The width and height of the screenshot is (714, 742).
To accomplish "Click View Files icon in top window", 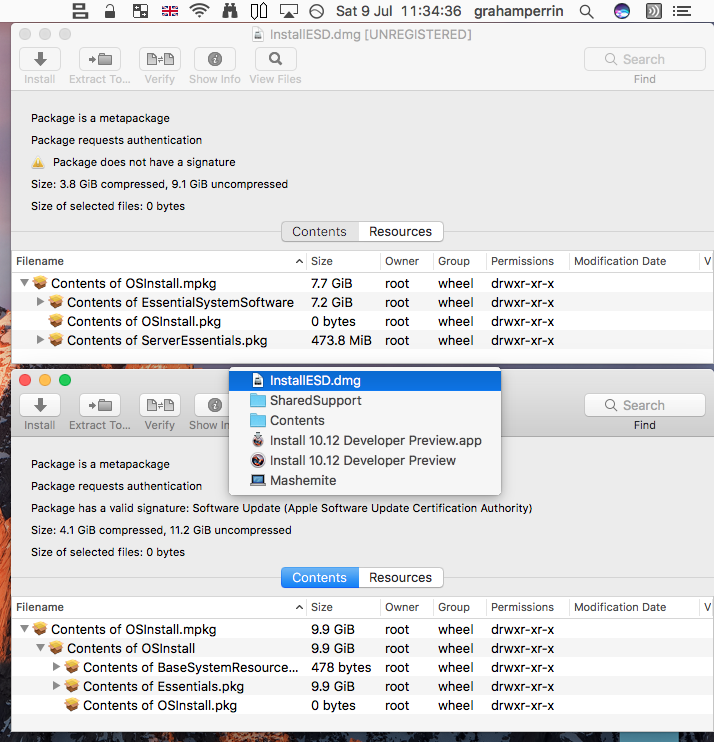I will (x=275, y=59).
